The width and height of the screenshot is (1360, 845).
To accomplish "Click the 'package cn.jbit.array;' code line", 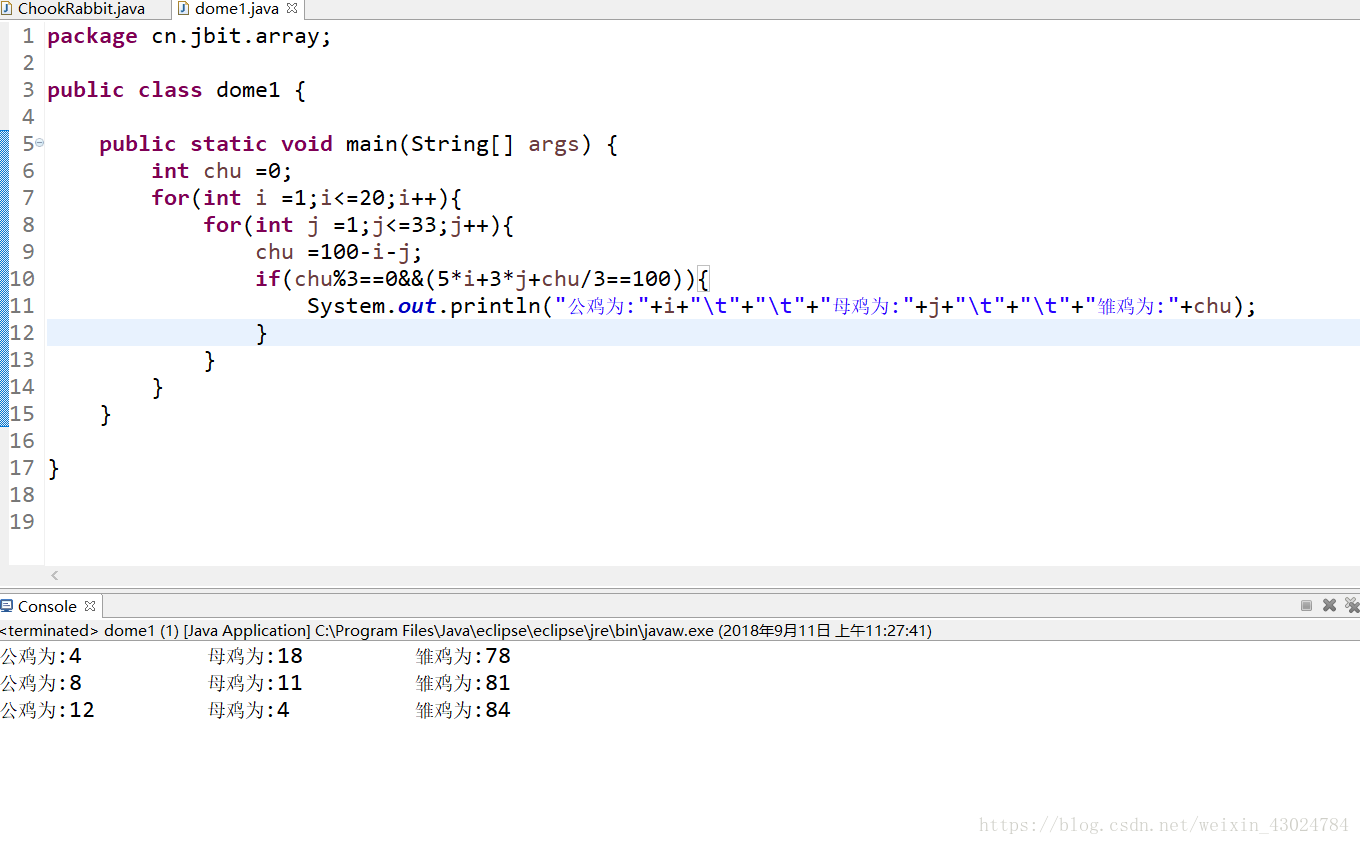I will pos(189,36).
